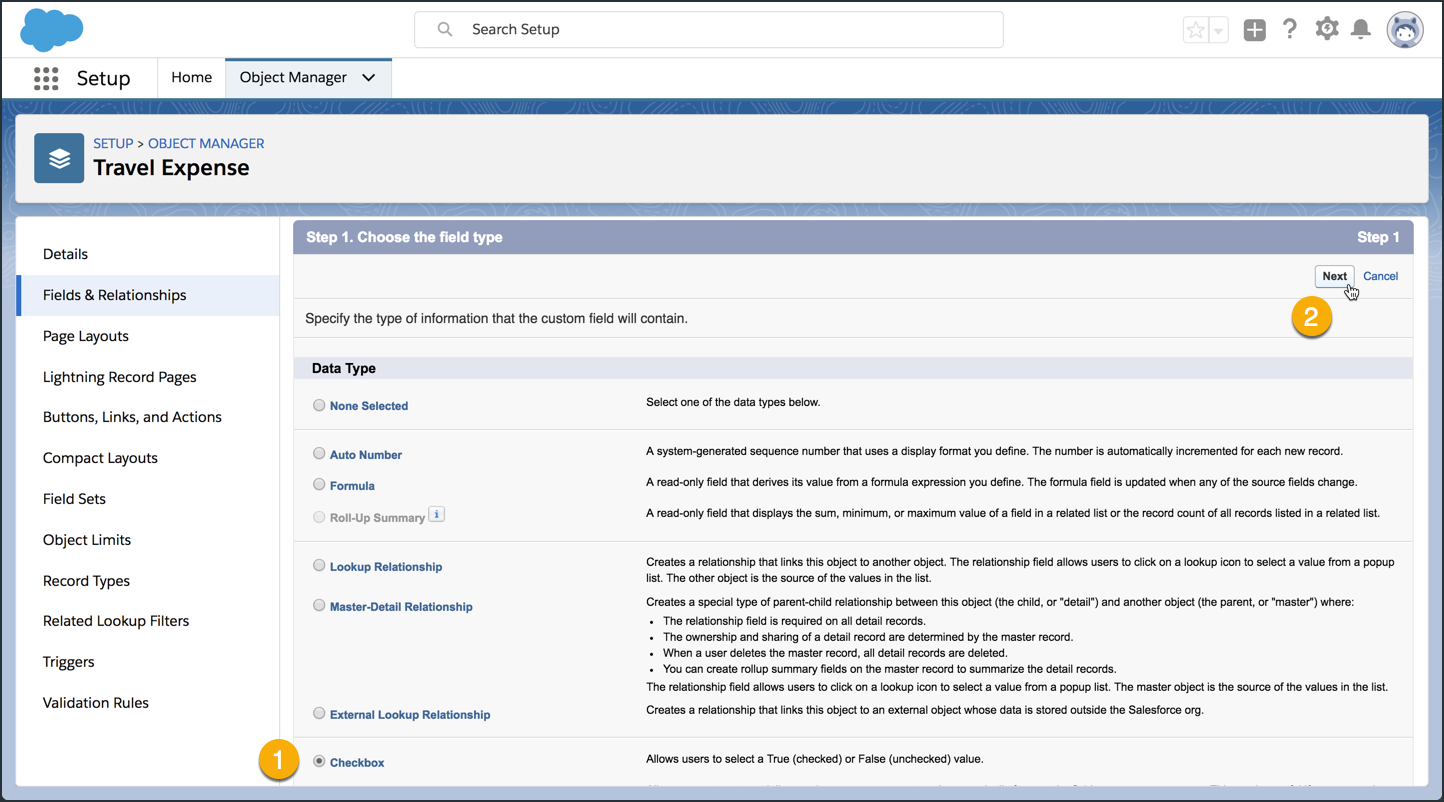Click the Travel Expense page title

pos(171,168)
